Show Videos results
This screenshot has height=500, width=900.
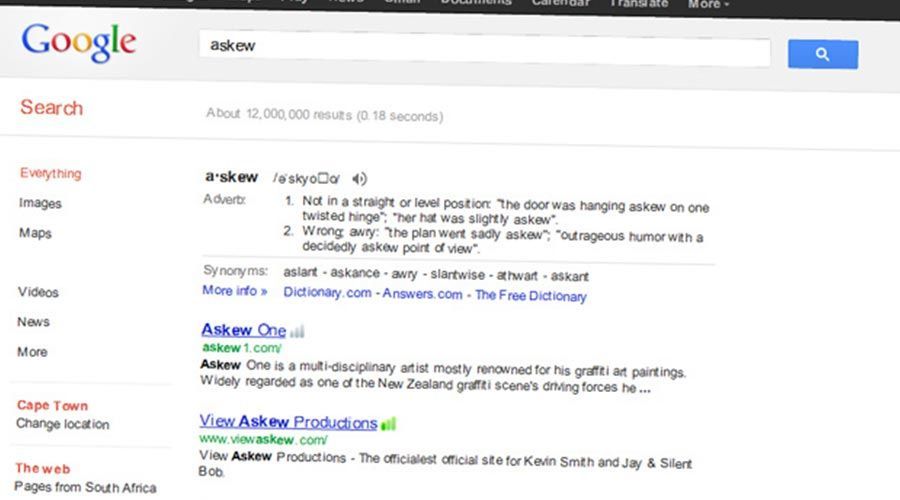[x=38, y=292]
